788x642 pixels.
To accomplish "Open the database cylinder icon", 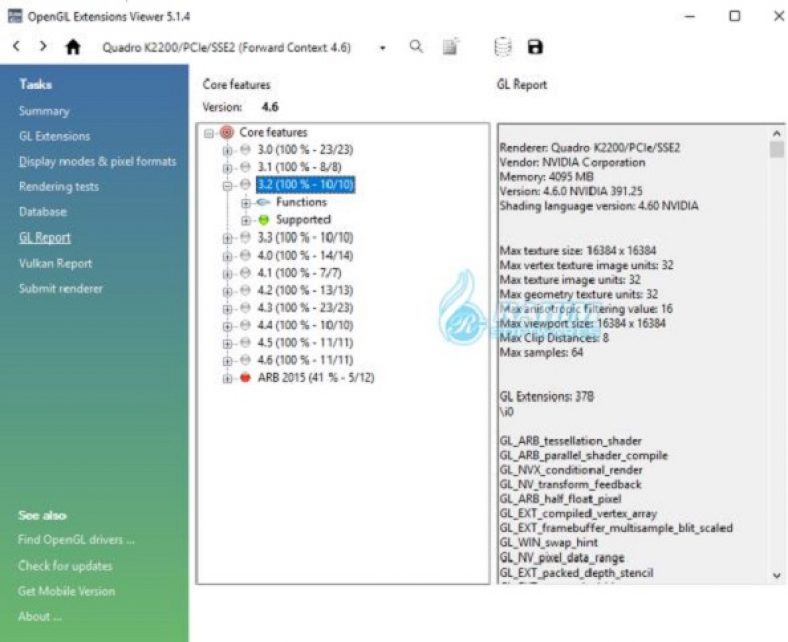I will (x=503, y=47).
